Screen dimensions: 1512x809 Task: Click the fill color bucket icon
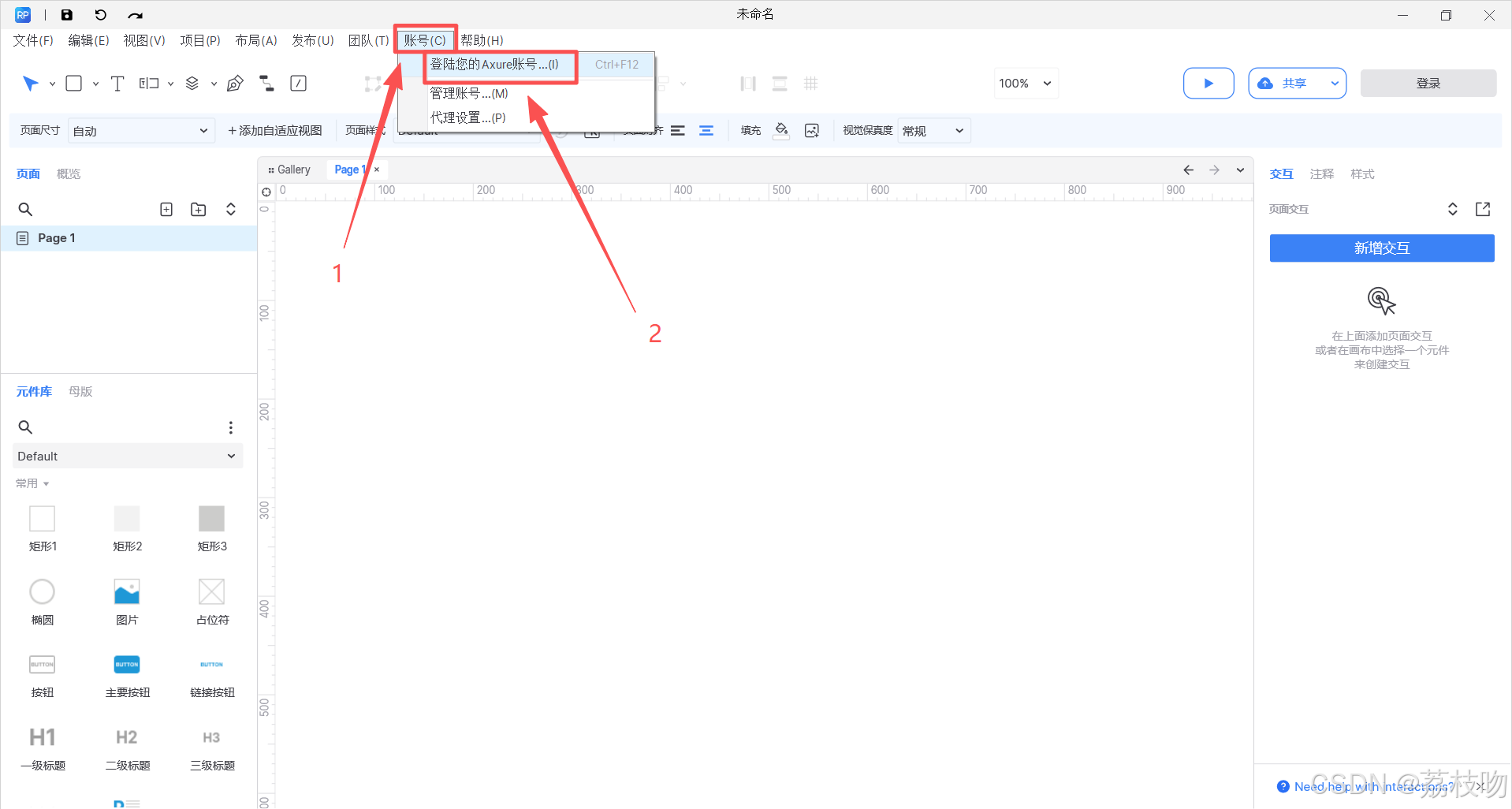pyautogui.click(x=781, y=130)
